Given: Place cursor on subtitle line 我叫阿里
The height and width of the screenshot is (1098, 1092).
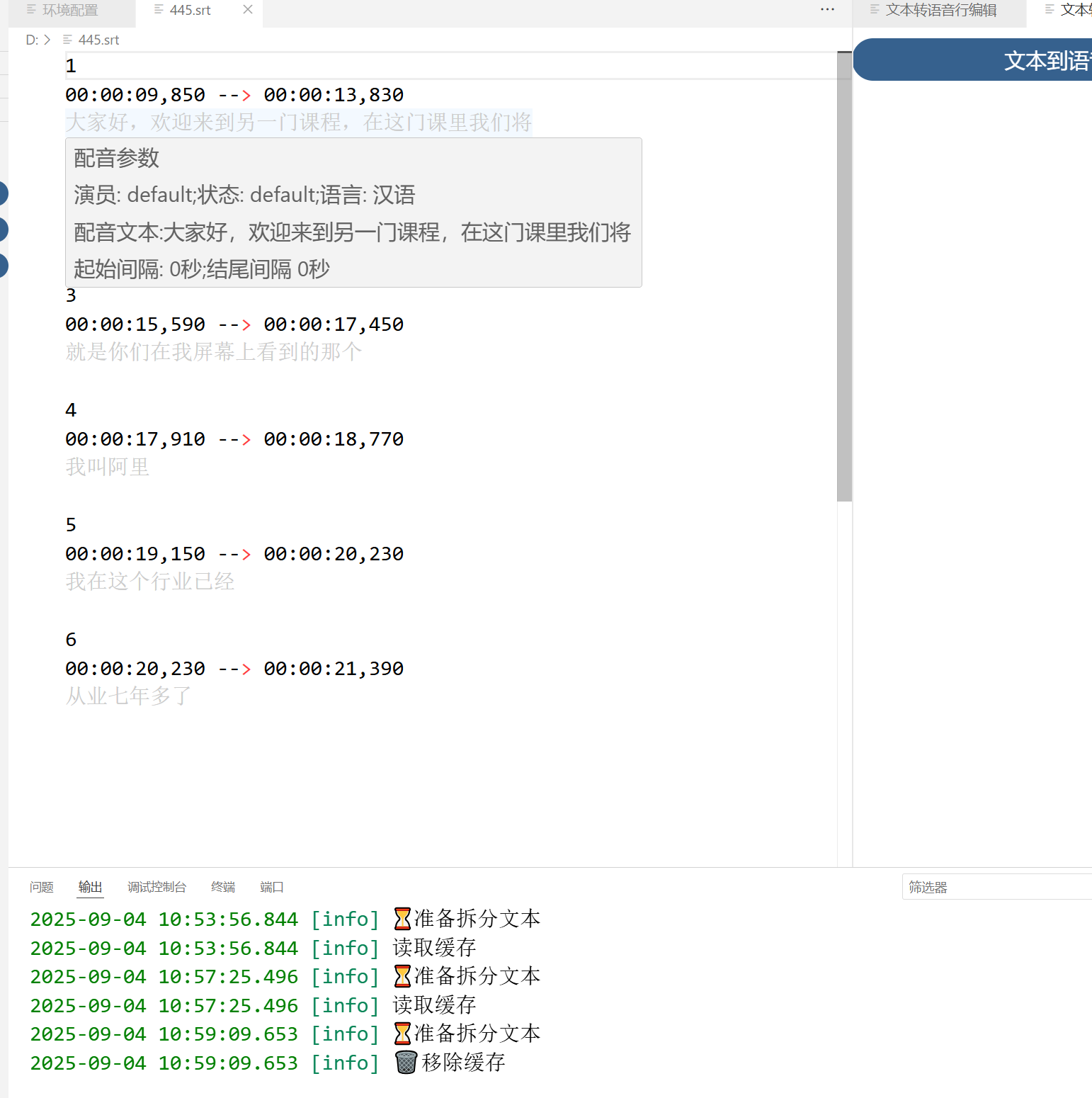Looking at the screenshot, I should [108, 468].
